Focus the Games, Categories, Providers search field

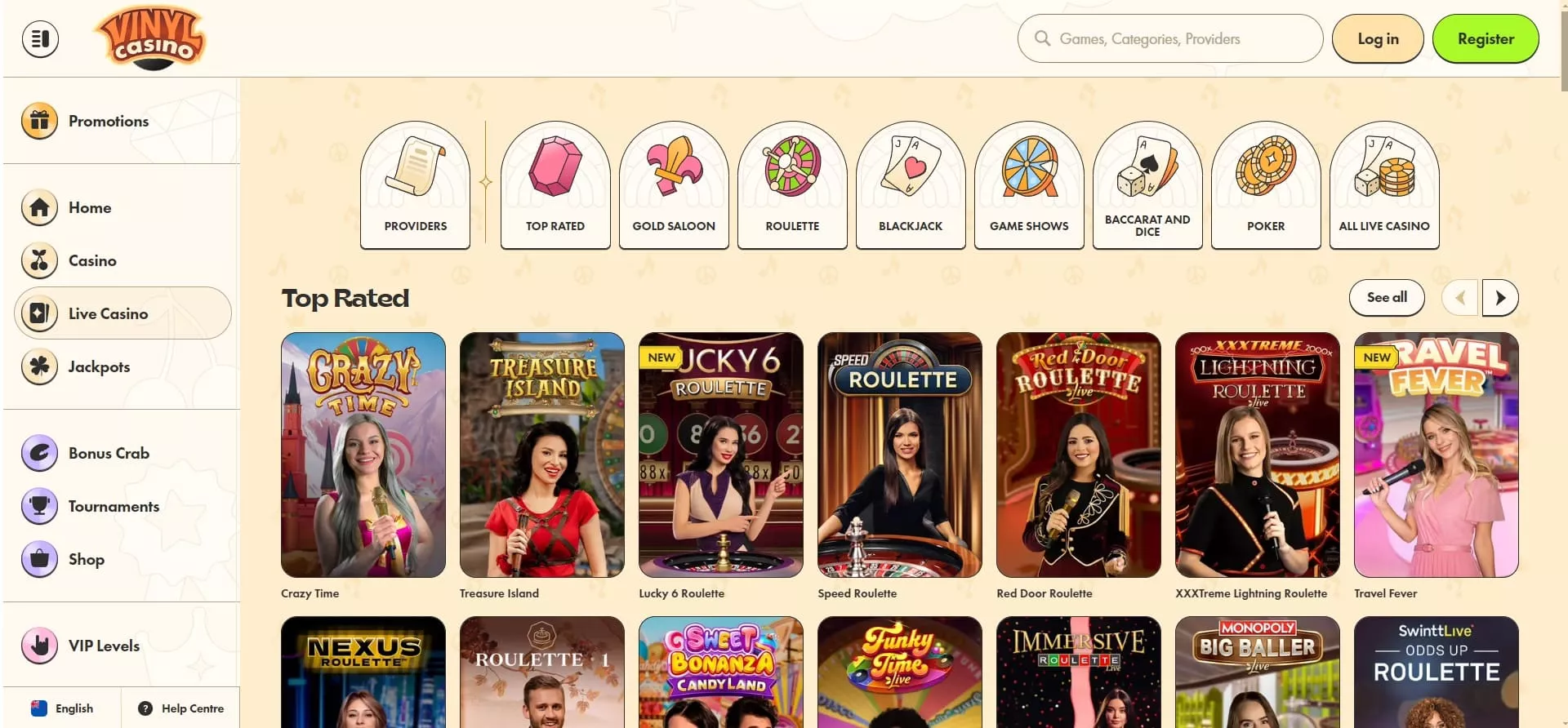tap(1170, 38)
